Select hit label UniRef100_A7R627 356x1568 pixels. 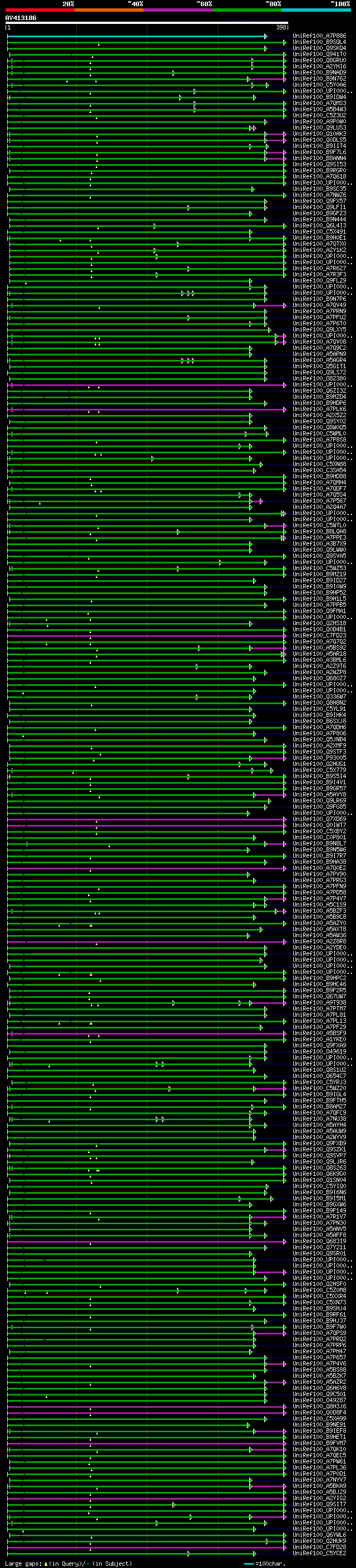pyautogui.click(x=319, y=268)
